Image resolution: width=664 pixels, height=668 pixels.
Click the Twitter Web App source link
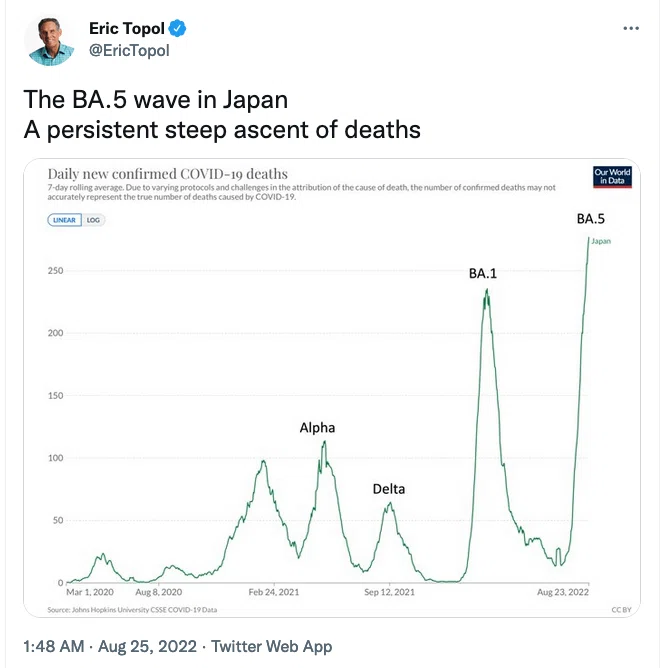(x=271, y=646)
